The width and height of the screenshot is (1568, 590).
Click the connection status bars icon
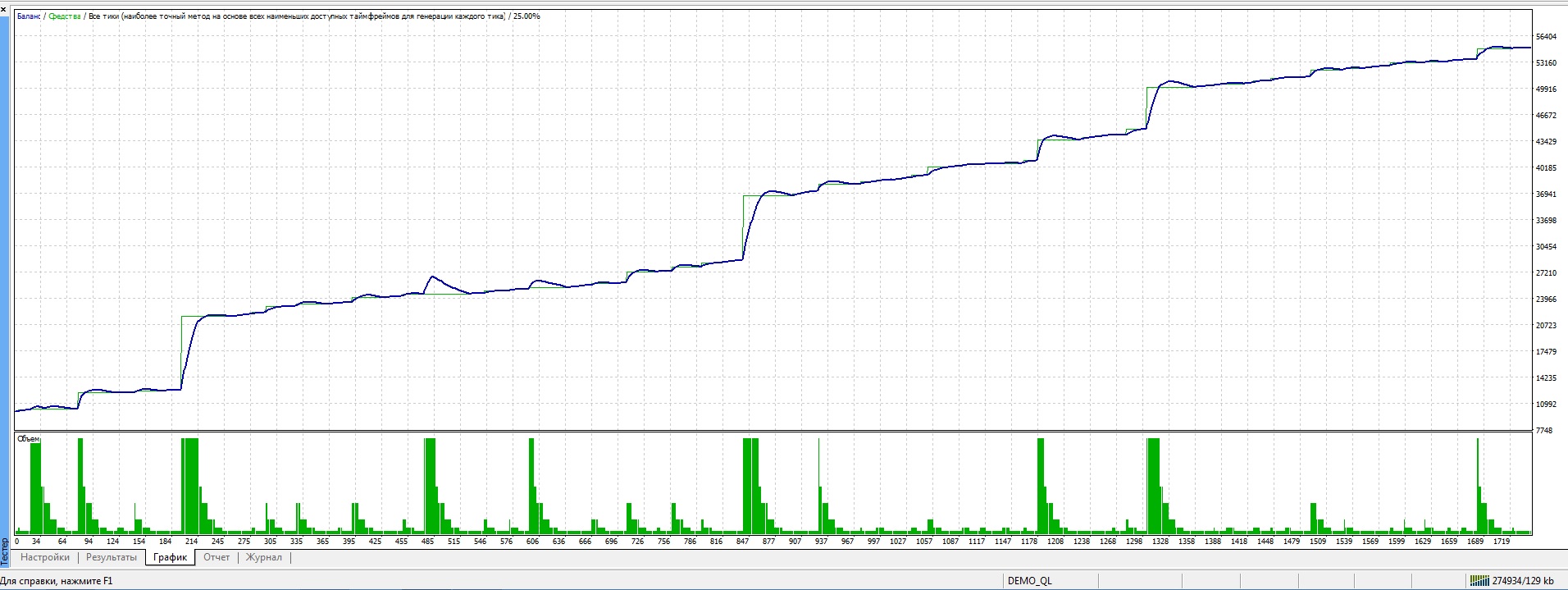pos(1479,581)
